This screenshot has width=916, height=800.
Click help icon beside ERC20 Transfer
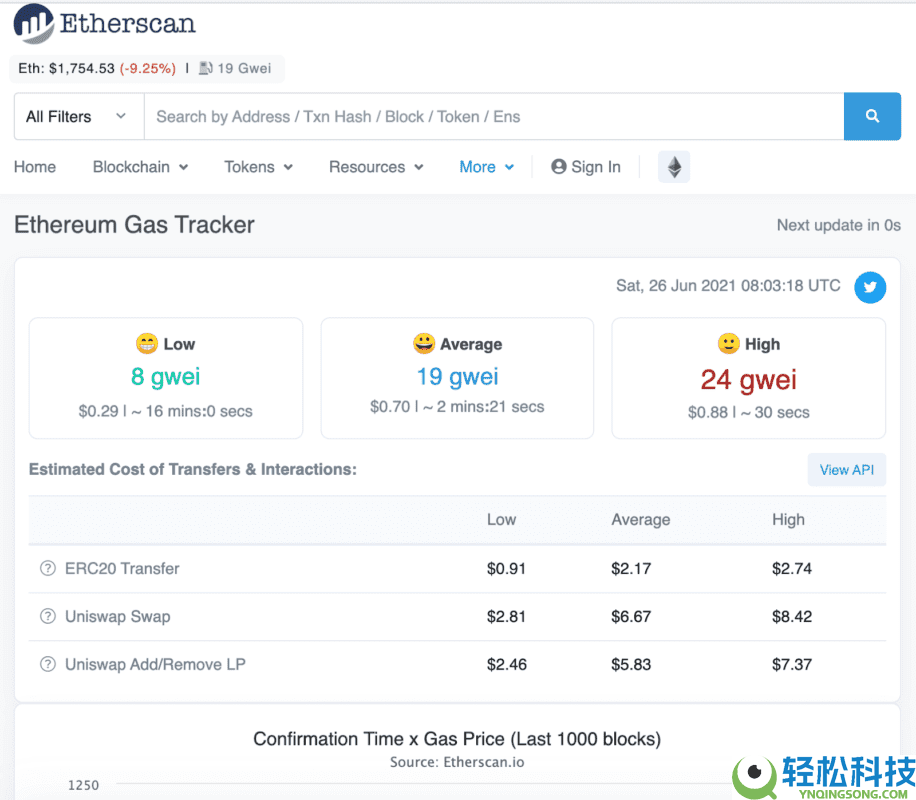coord(47,569)
